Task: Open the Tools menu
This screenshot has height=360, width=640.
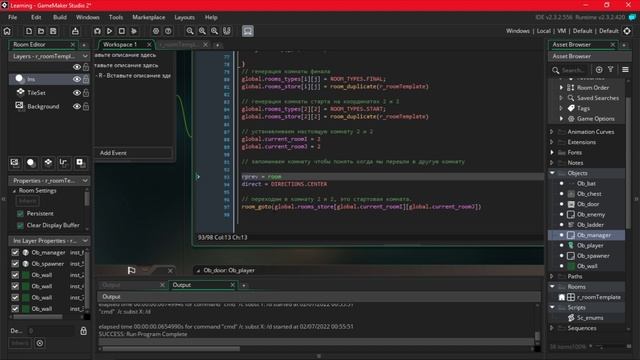Action: 116,17
